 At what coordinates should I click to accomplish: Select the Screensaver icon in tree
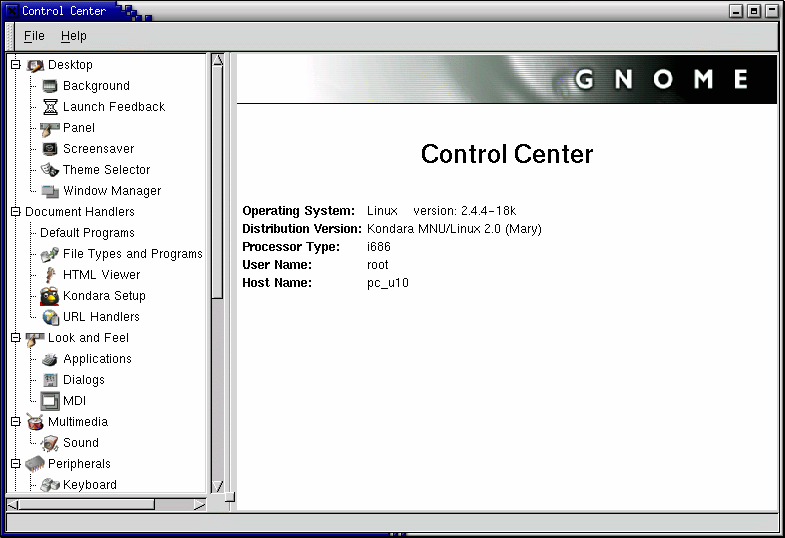click(50, 149)
